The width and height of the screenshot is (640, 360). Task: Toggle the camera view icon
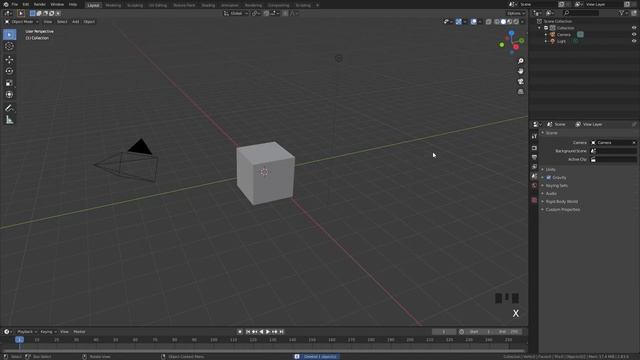point(520,82)
